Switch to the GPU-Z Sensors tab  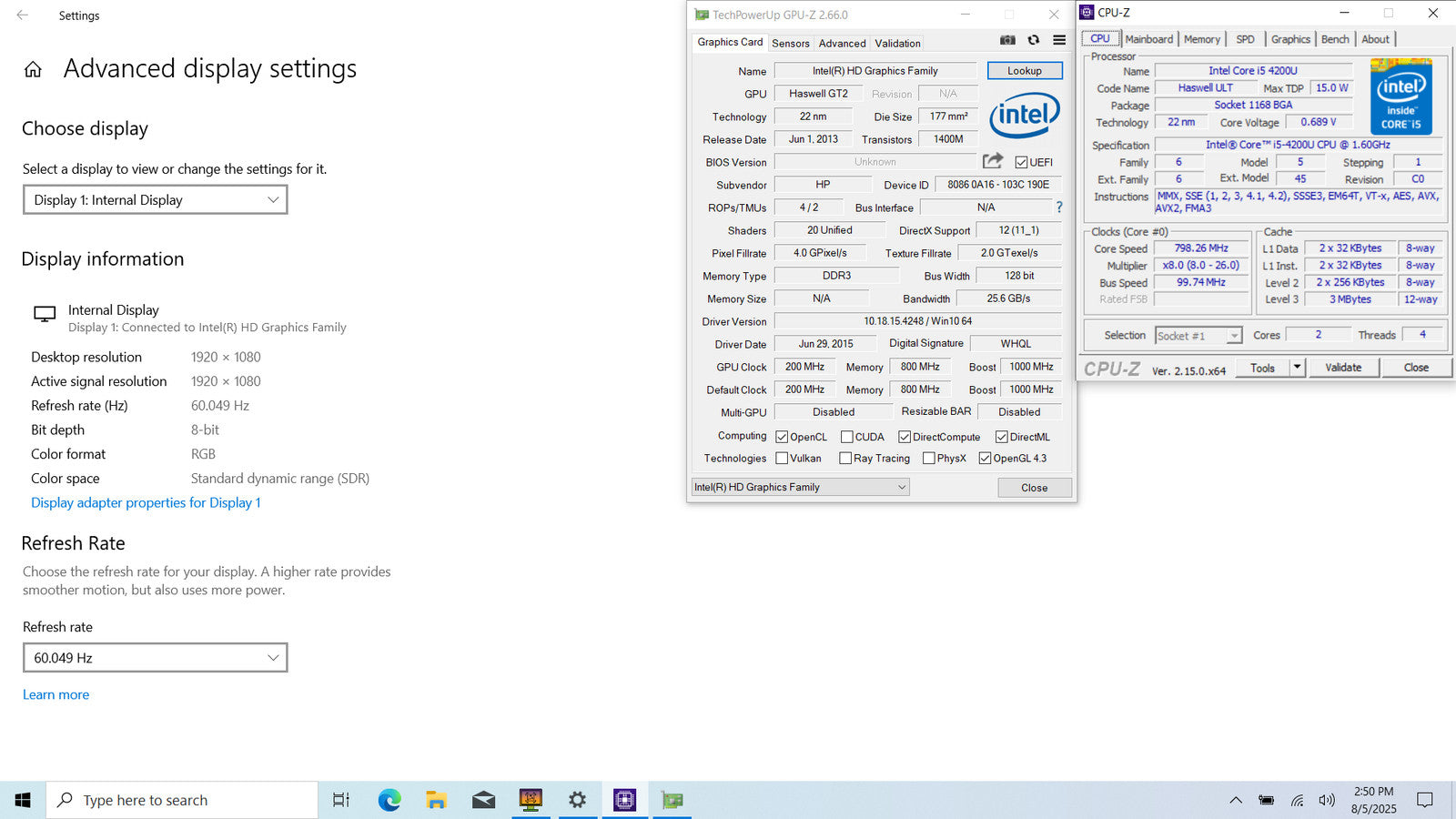(x=791, y=43)
